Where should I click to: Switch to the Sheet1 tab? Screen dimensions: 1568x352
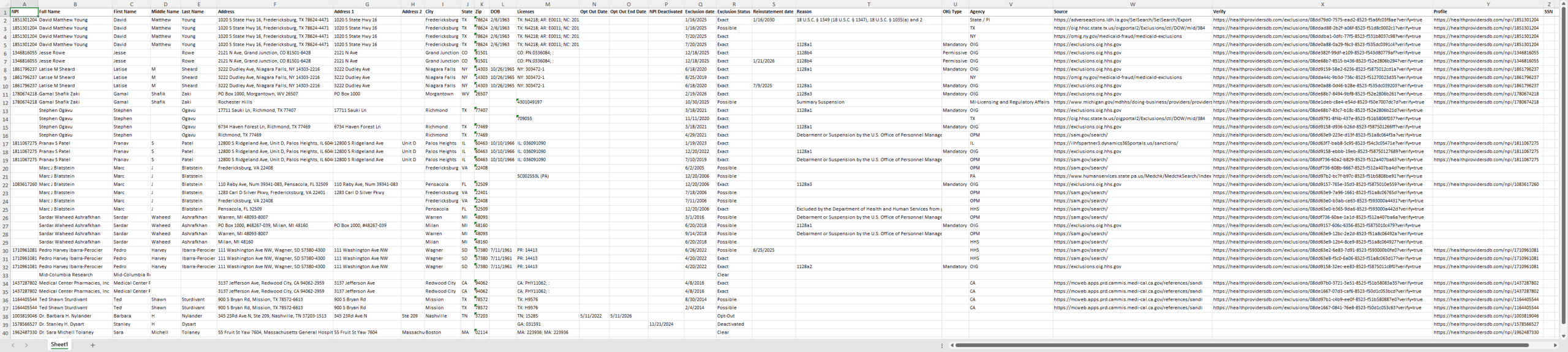tap(59, 345)
